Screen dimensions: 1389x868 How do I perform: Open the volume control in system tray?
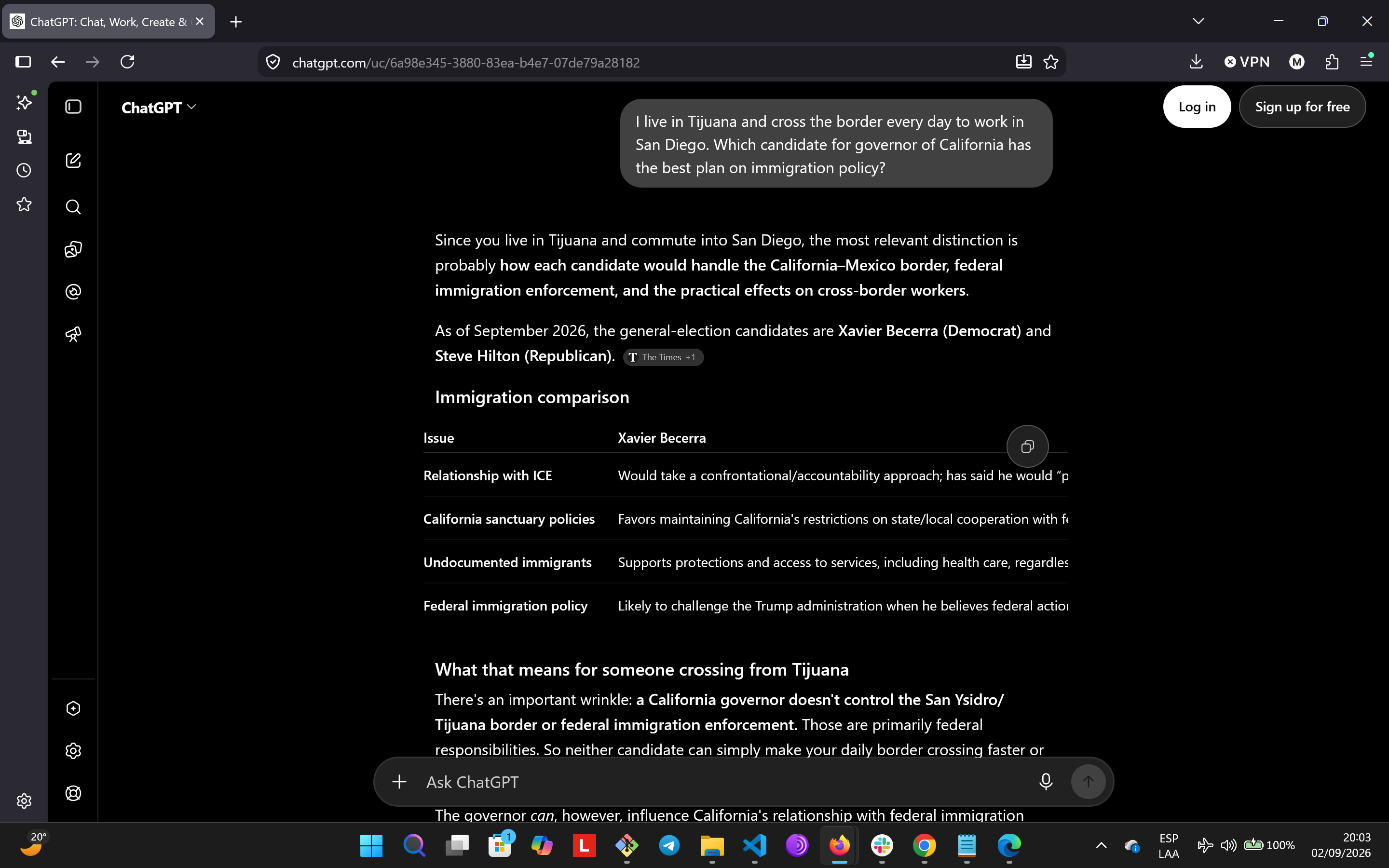tap(1228, 845)
